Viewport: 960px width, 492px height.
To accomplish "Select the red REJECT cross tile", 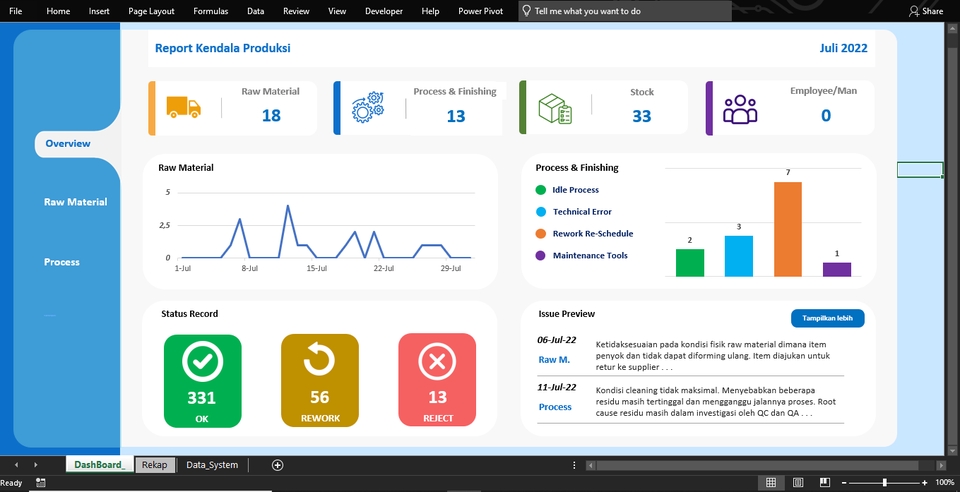I will [437, 380].
